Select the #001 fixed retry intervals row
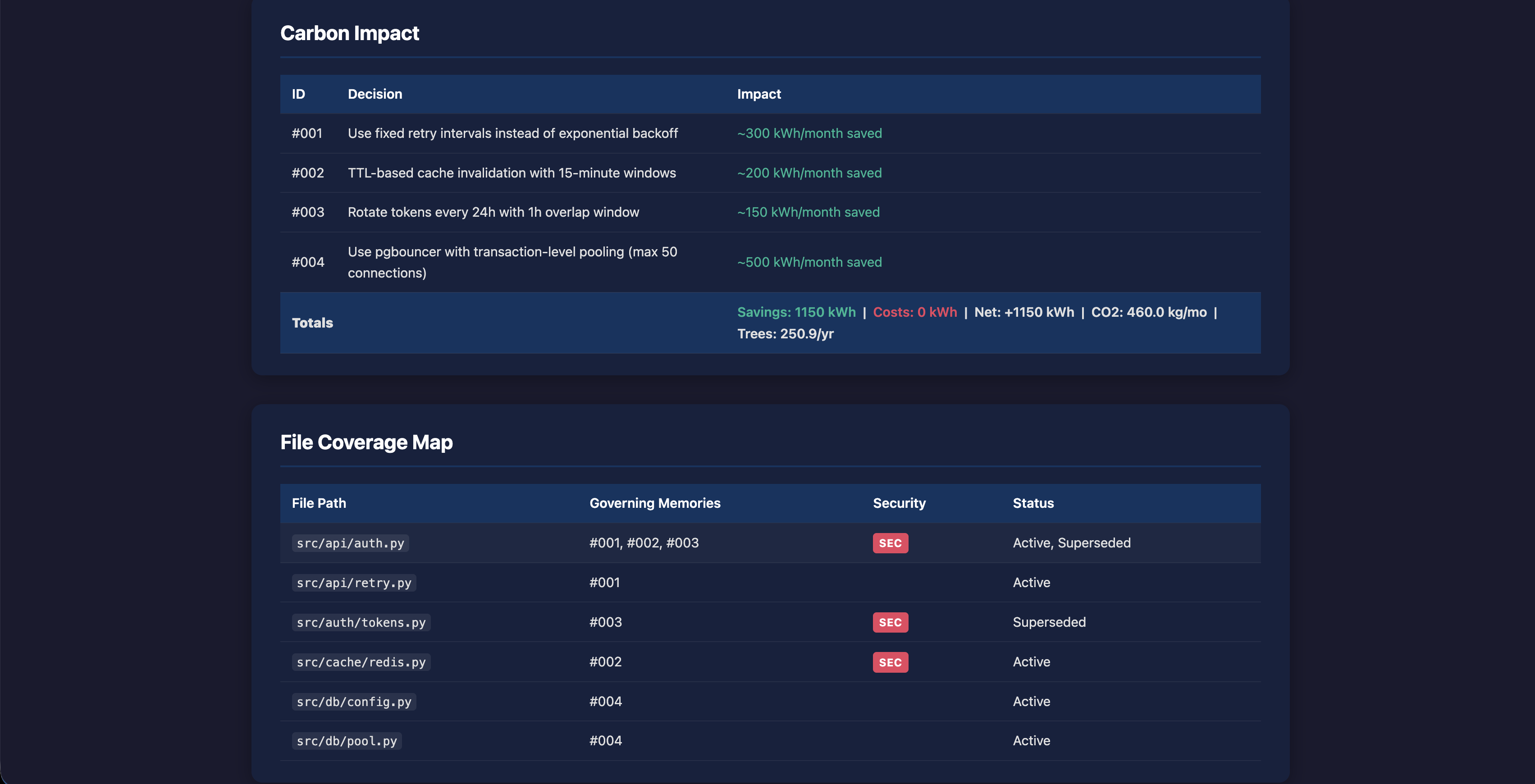Viewport: 1535px width, 784px height. pos(512,133)
